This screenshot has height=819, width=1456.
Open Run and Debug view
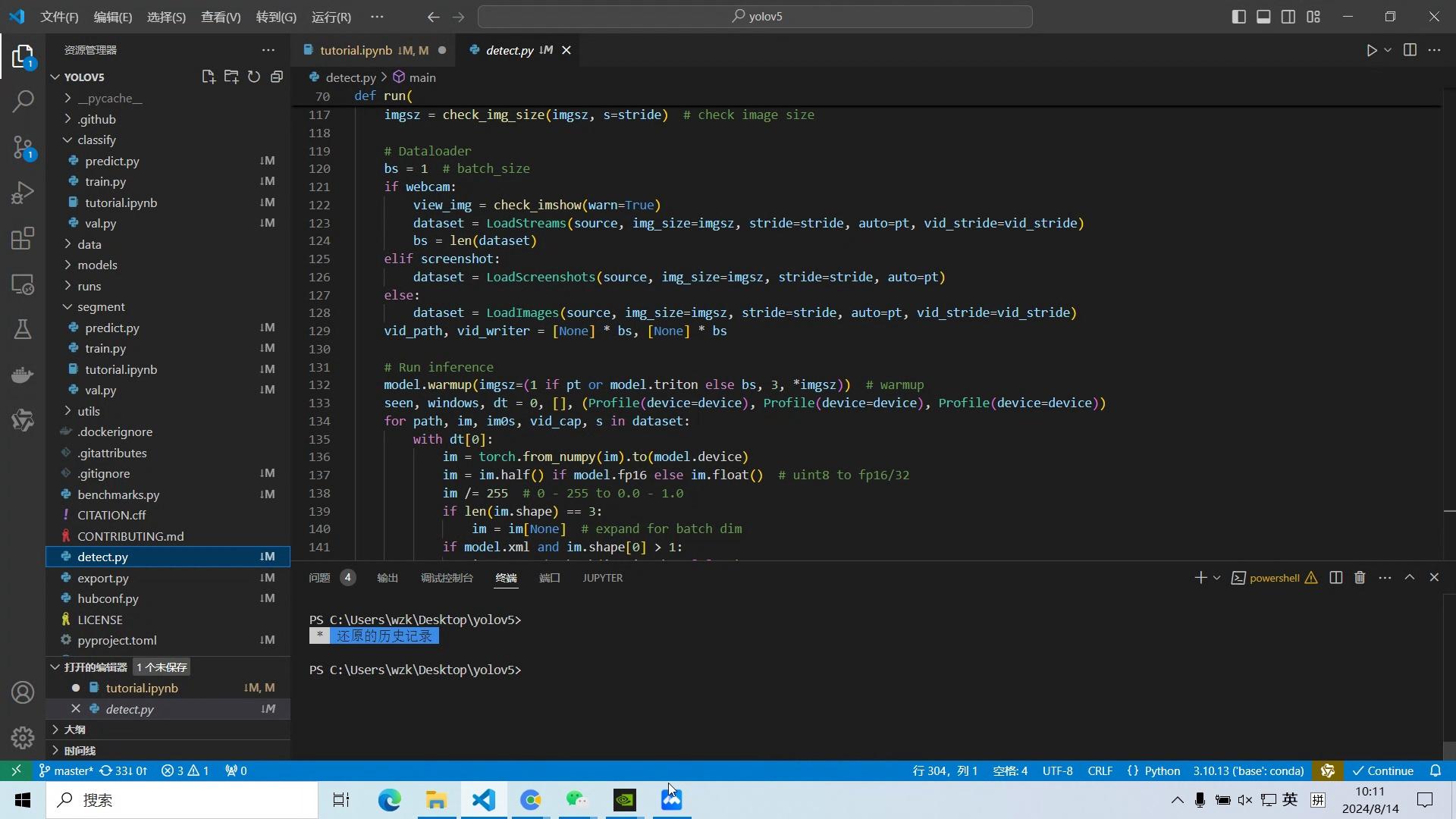[23, 193]
